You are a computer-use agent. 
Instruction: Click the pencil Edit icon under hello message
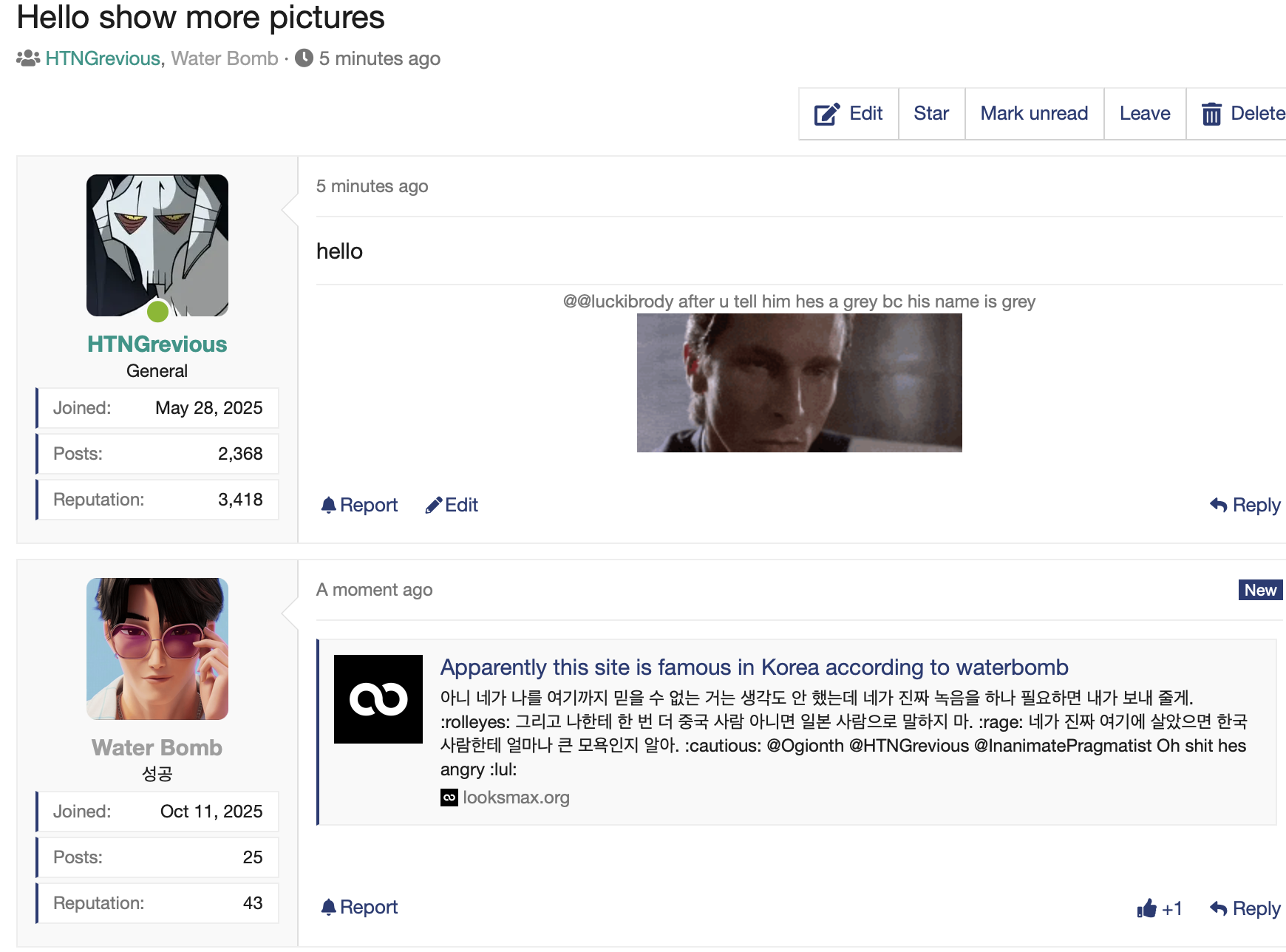(434, 505)
